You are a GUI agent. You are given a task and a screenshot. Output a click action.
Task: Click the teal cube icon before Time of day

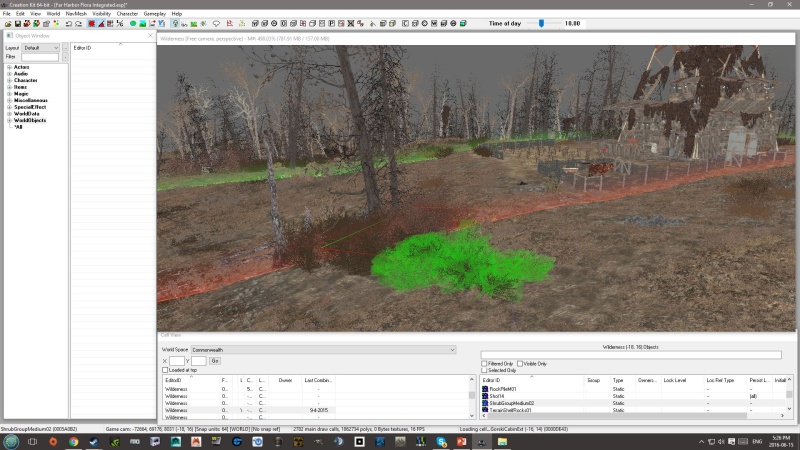click(463, 23)
